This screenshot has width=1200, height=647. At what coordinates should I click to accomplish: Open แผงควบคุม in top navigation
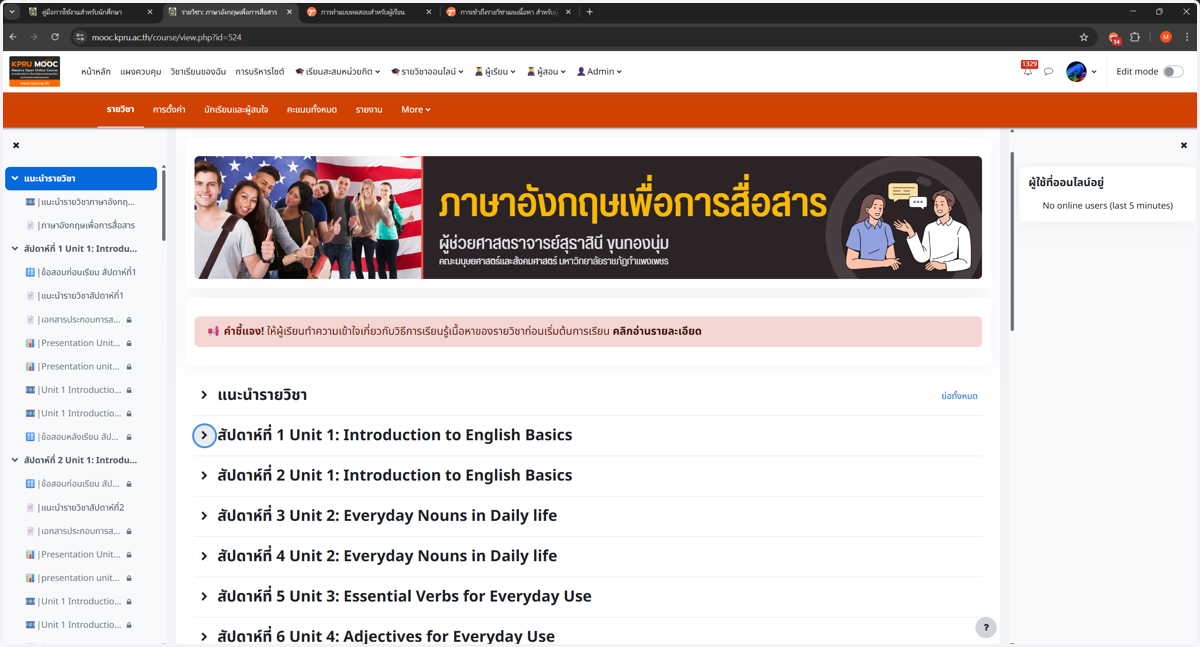(141, 72)
